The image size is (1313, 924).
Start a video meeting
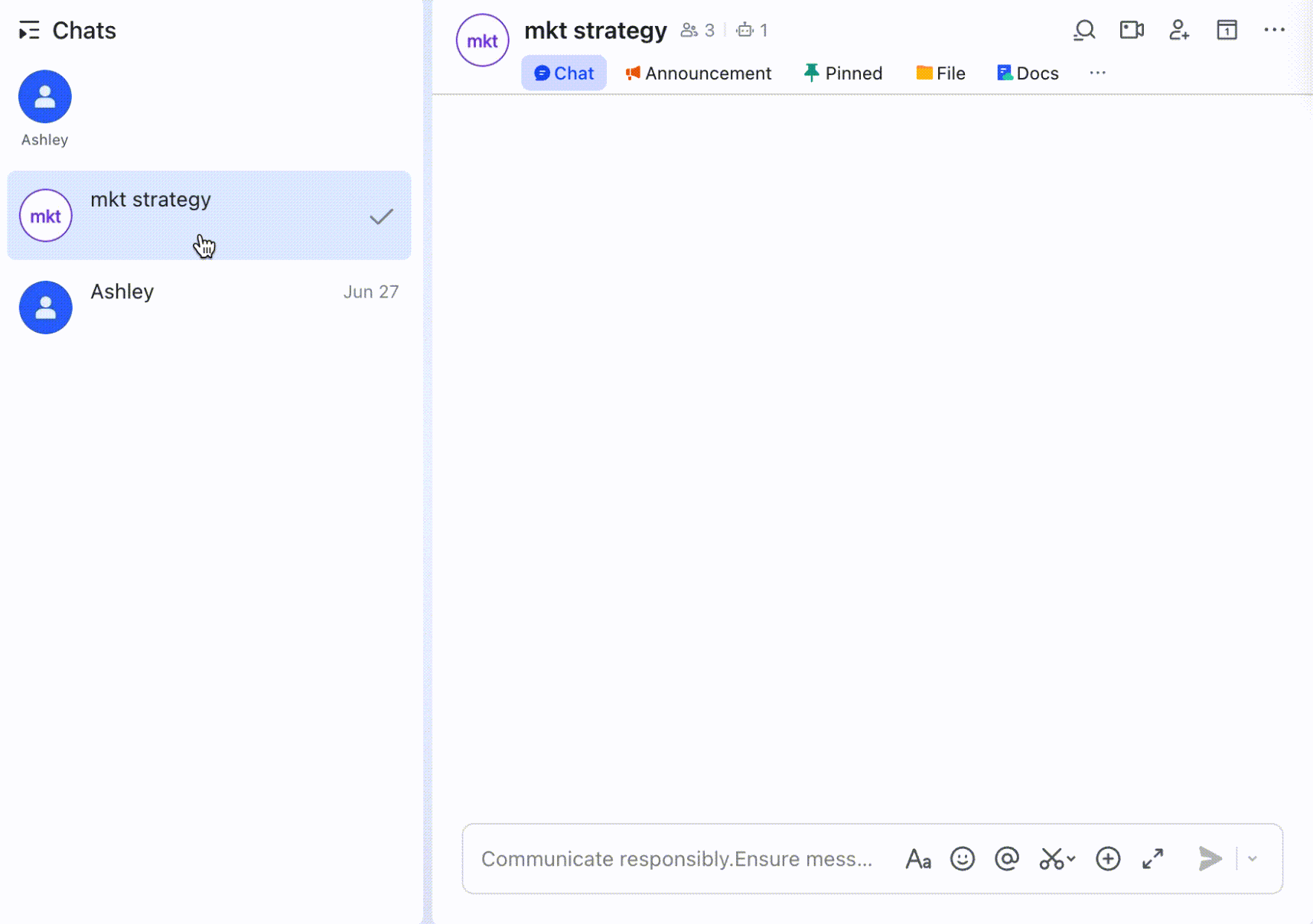click(x=1132, y=30)
